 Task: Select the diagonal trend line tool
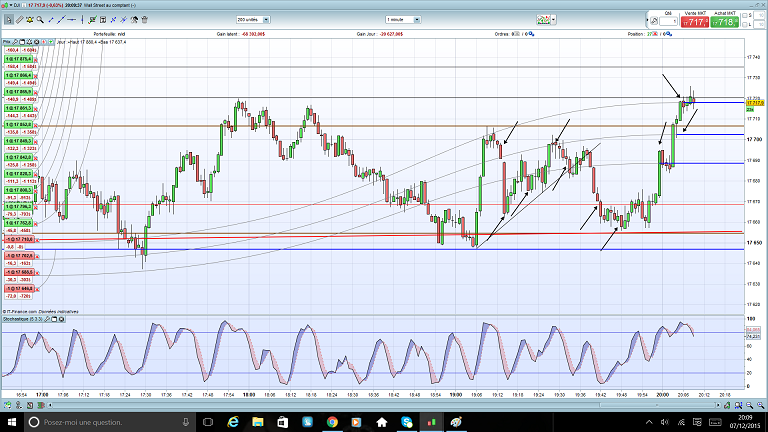pos(61,20)
